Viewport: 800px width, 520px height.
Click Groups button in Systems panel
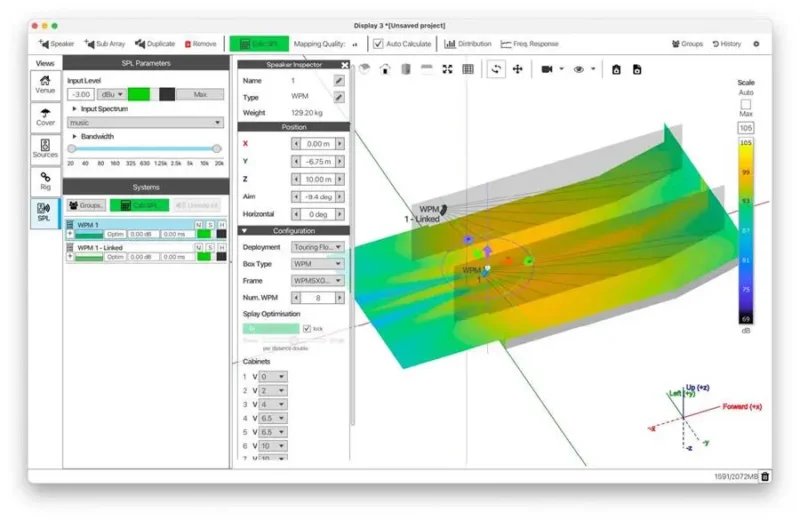coord(86,205)
